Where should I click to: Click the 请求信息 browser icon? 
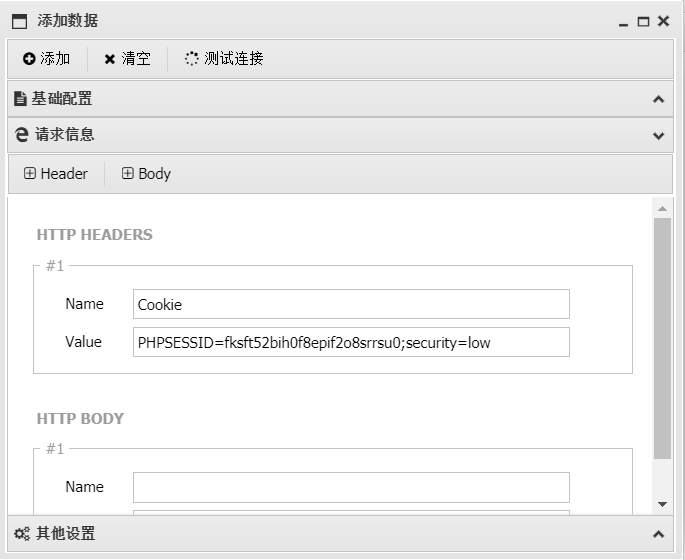(x=19, y=134)
